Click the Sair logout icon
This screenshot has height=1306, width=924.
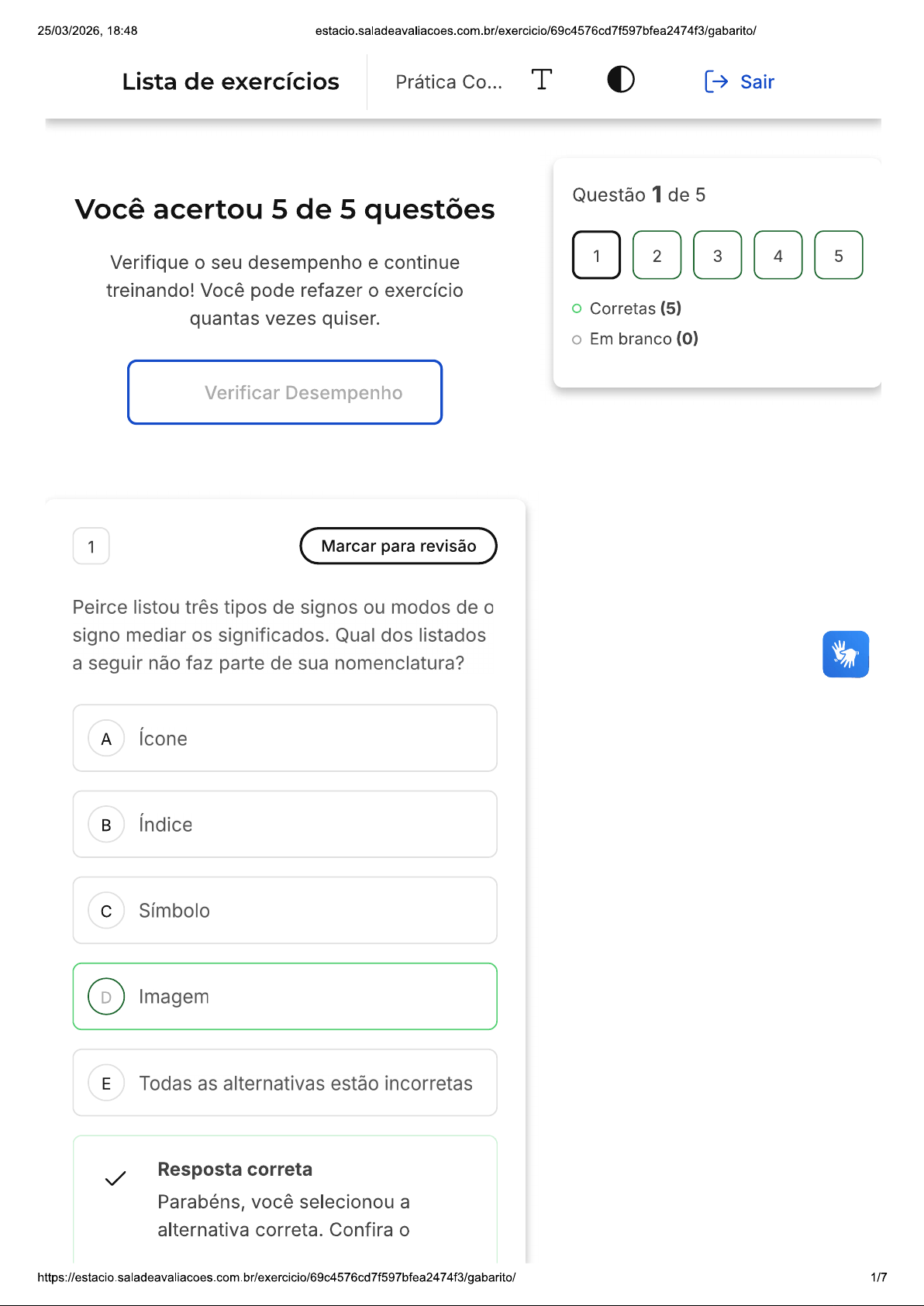[716, 81]
